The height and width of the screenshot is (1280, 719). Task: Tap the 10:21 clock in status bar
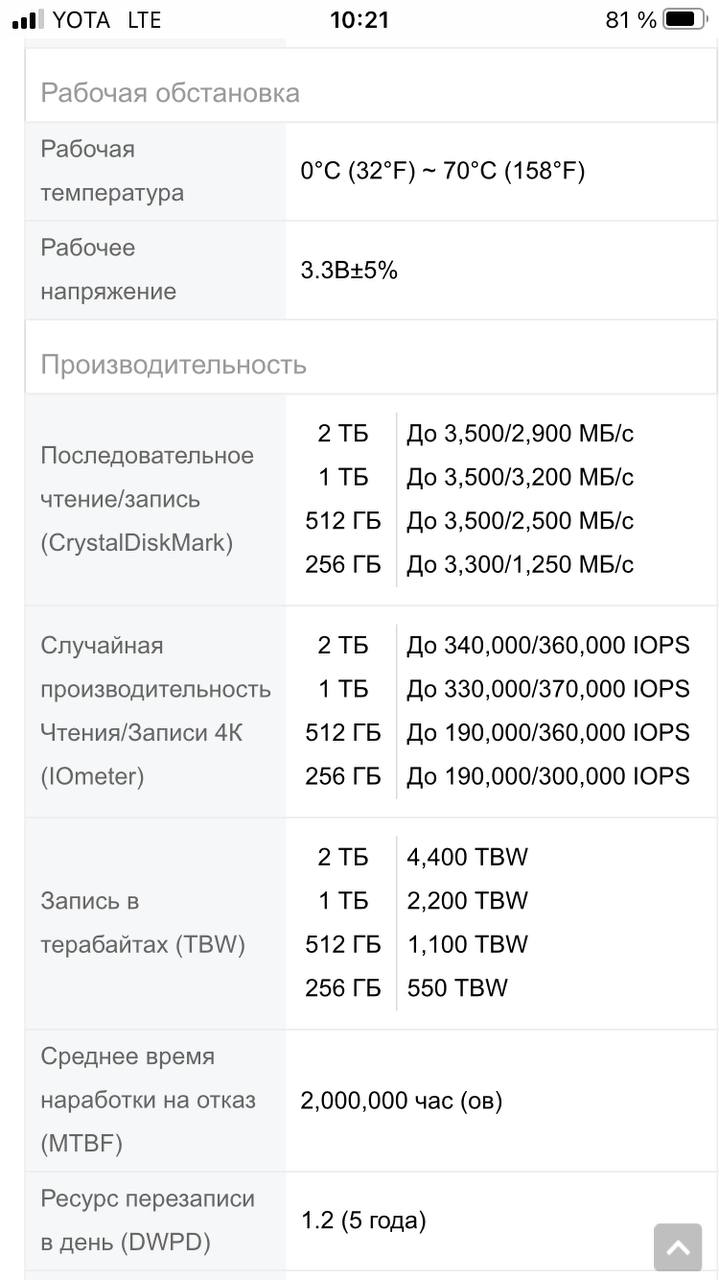point(359,20)
